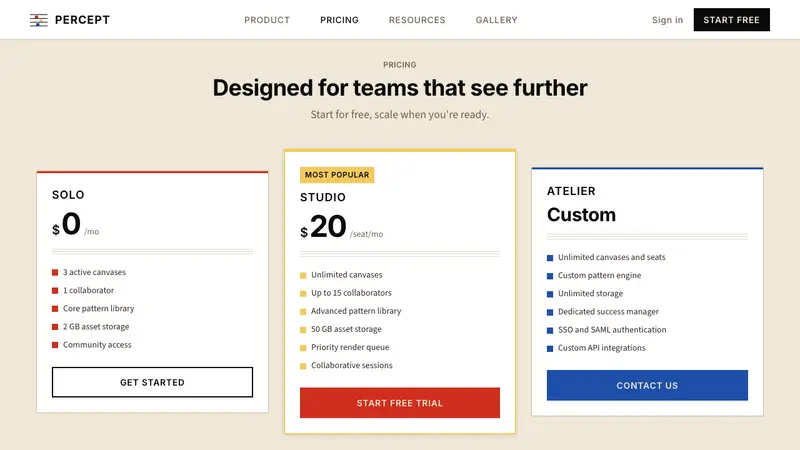Click the red bullet beside 3 active canvases
The width and height of the screenshot is (800, 450).
tap(55, 272)
